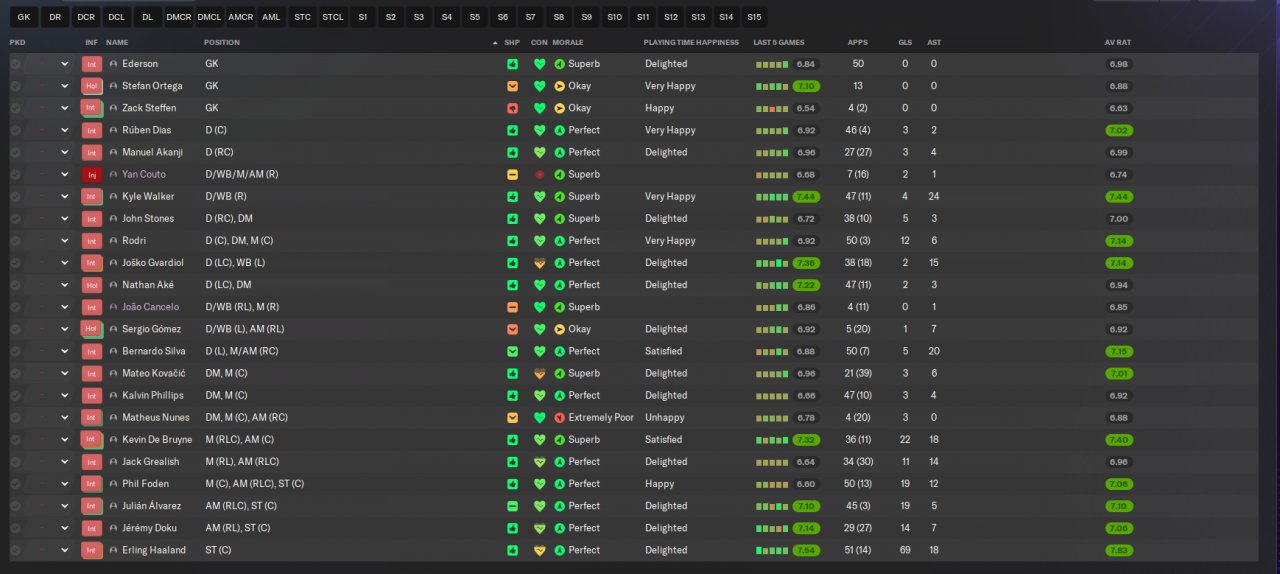Expand the dropdown arrow on Julián Álvarez's row
Image resolution: width=1280 pixels, height=574 pixels.
pos(65,506)
